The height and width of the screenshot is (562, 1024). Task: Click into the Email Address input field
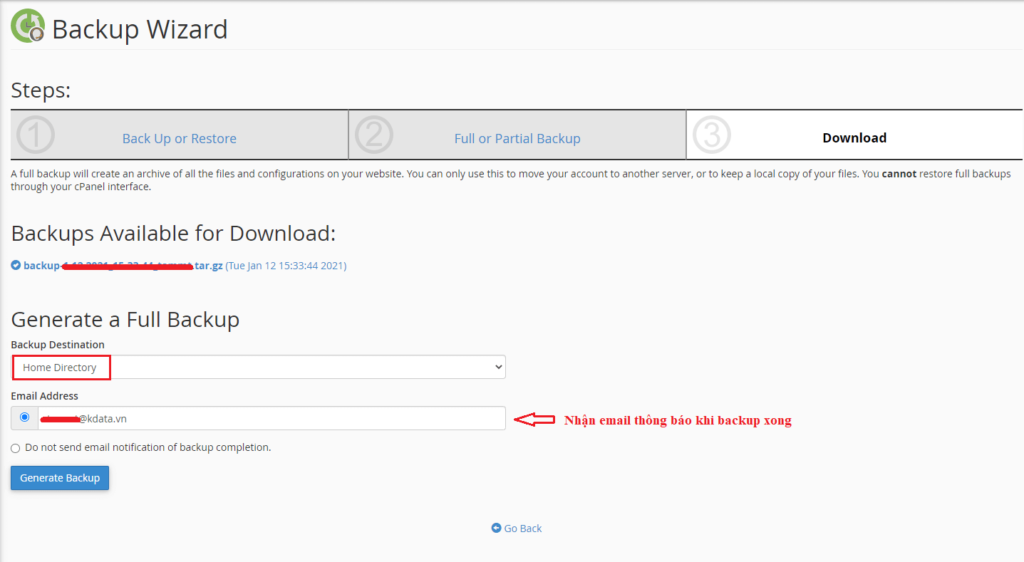[272, 418]
